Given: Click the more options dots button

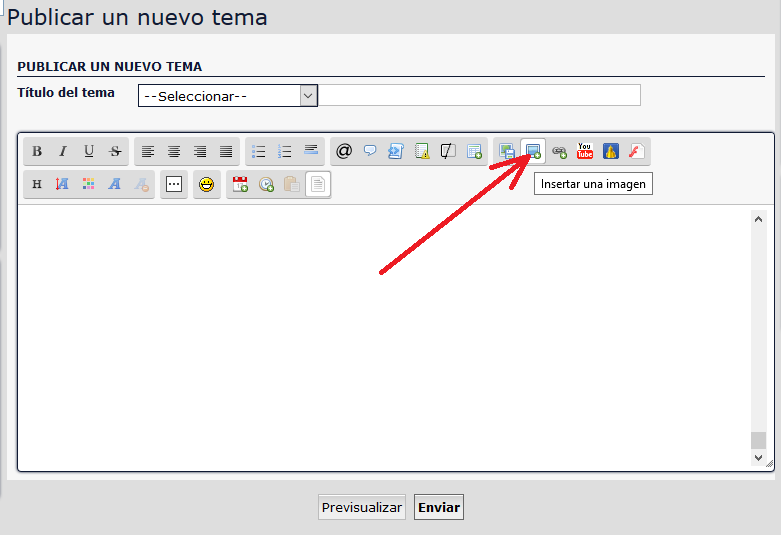Looking at the screenshot, I should coord(174,184).
